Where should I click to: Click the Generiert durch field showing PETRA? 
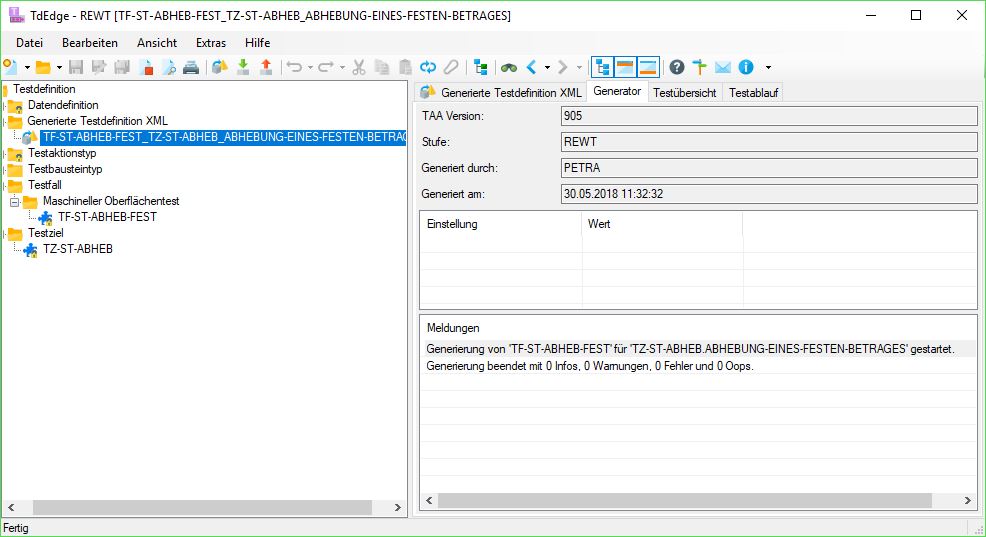(768, 168)
